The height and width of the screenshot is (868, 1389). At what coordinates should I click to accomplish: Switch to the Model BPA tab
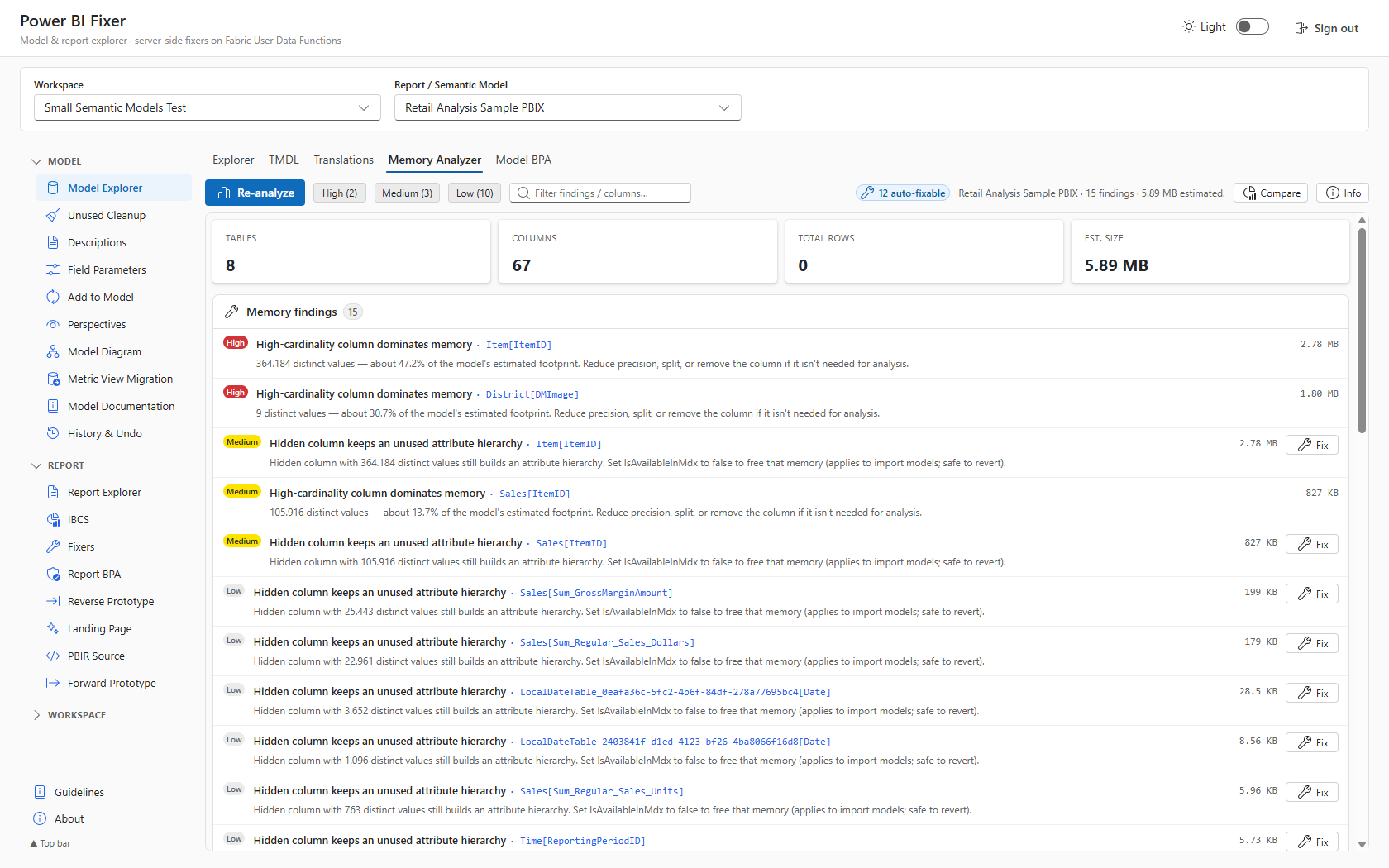pyautogui.click(x=523, y=160)
